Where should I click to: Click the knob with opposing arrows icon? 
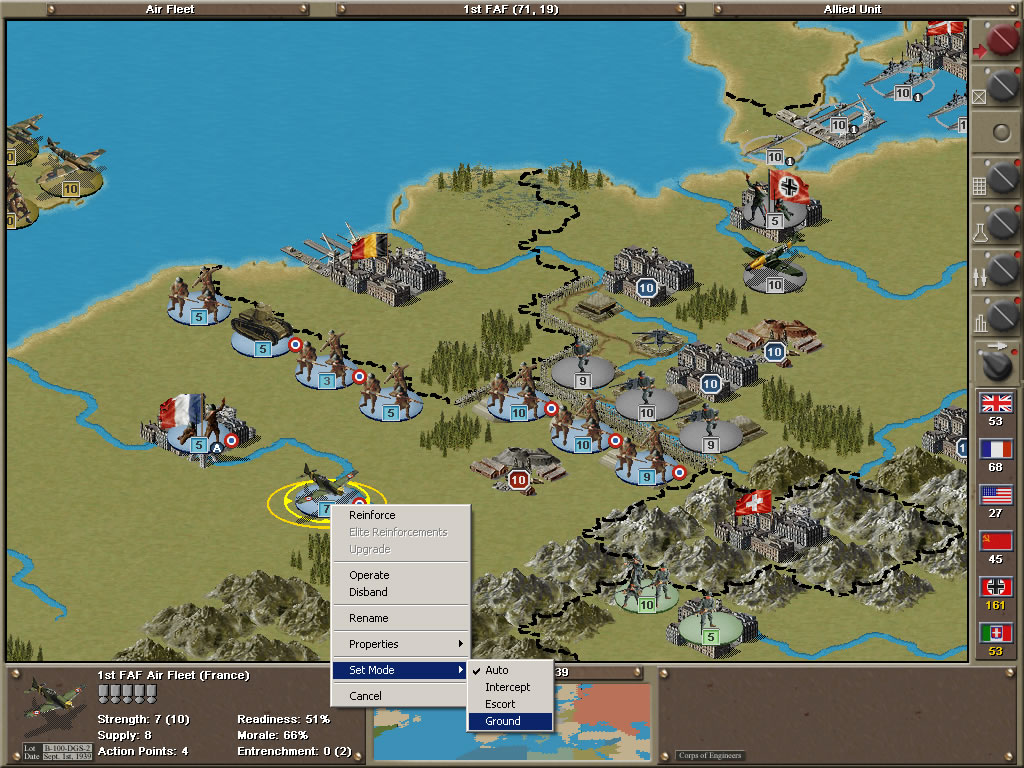(1001, 269)
